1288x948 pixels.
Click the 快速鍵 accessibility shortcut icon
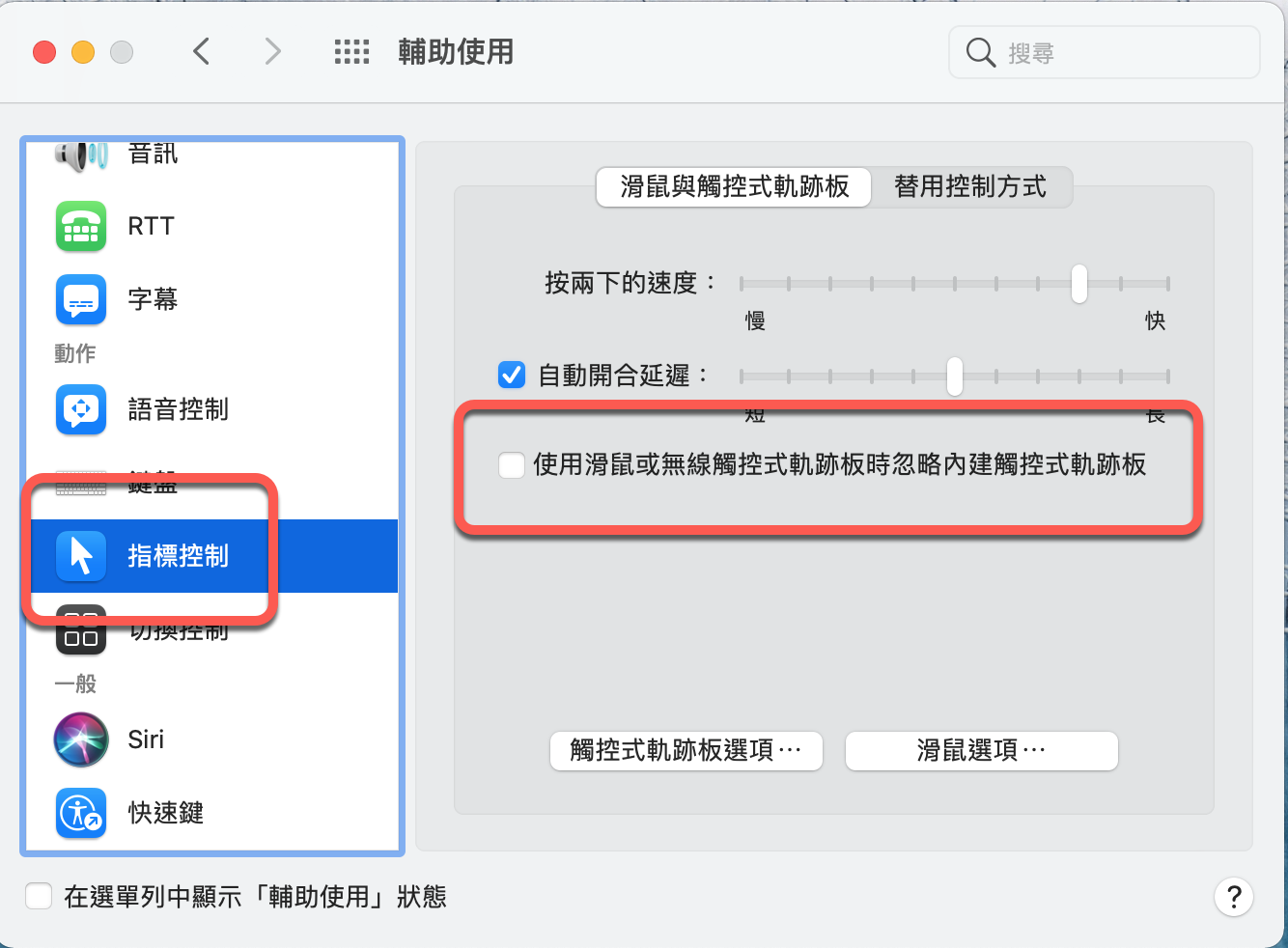tap(81, 813)
